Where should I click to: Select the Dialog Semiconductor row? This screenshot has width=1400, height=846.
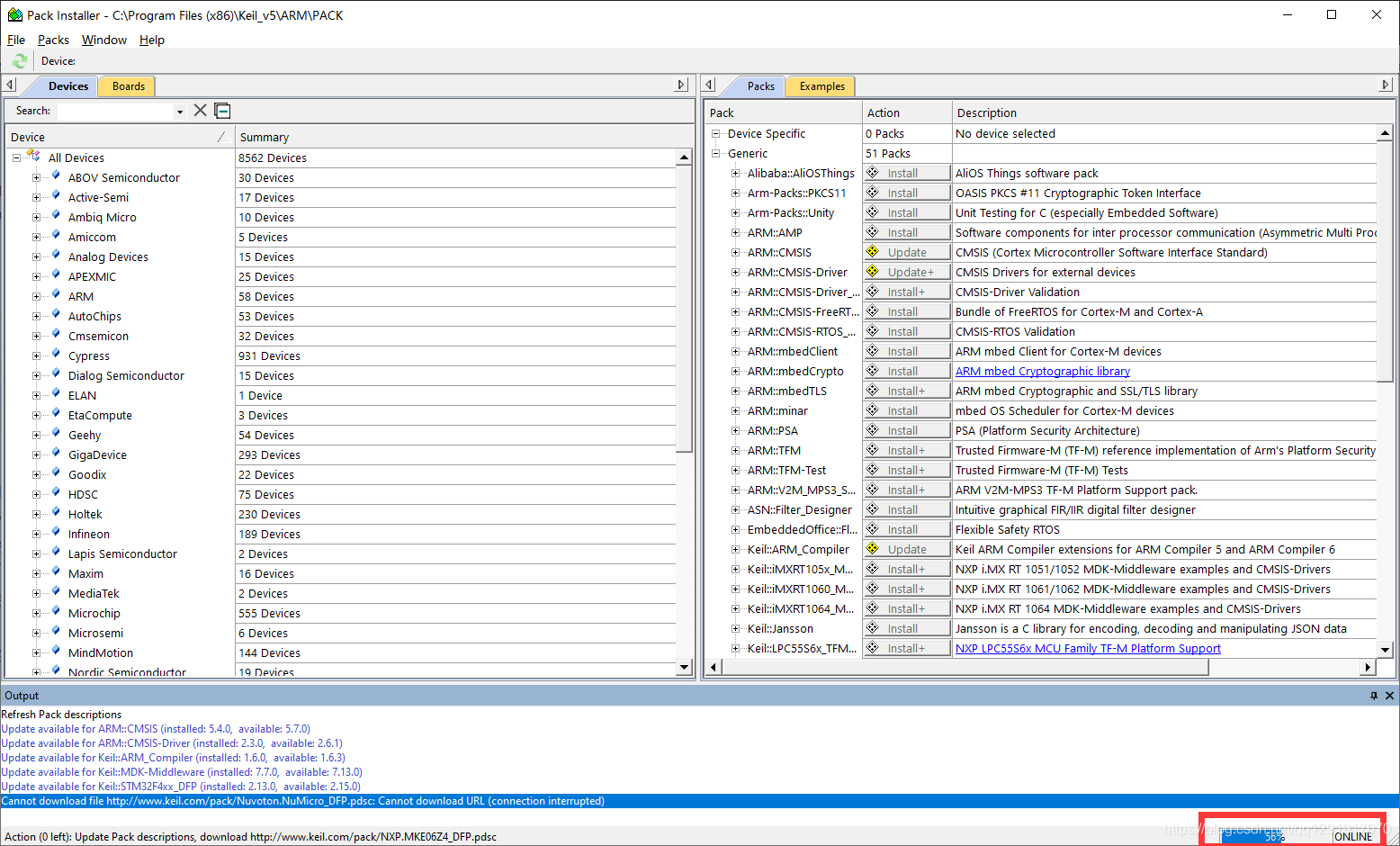(342, 375)
